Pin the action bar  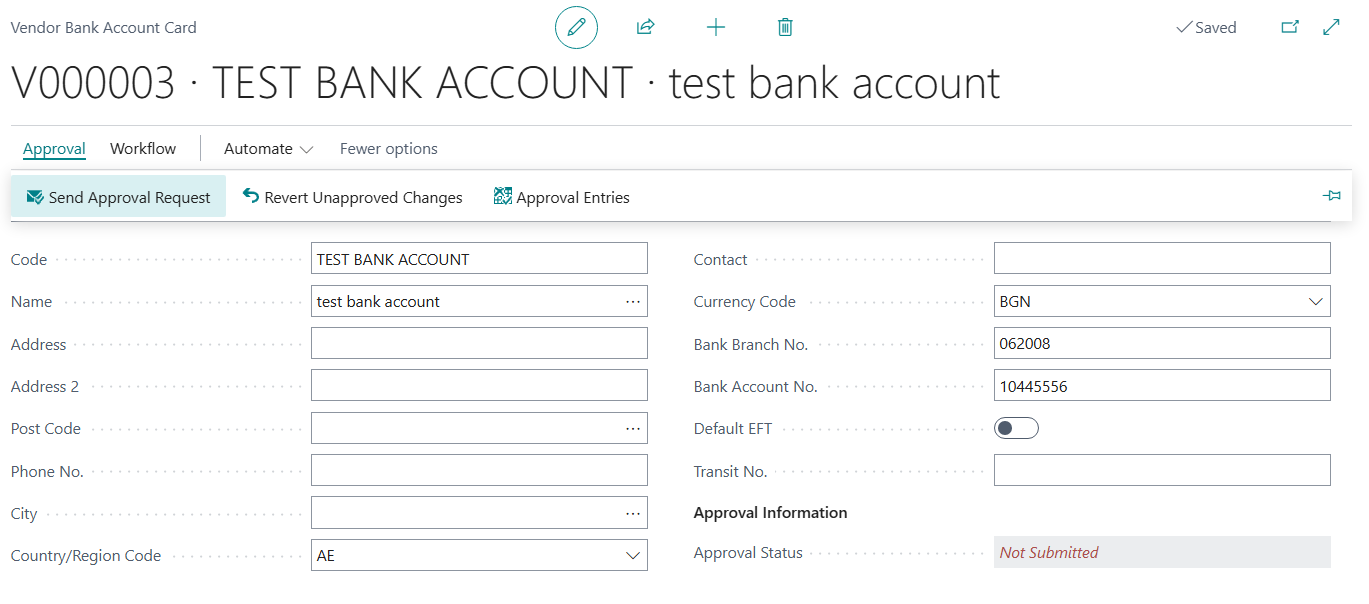[1331, 196]
